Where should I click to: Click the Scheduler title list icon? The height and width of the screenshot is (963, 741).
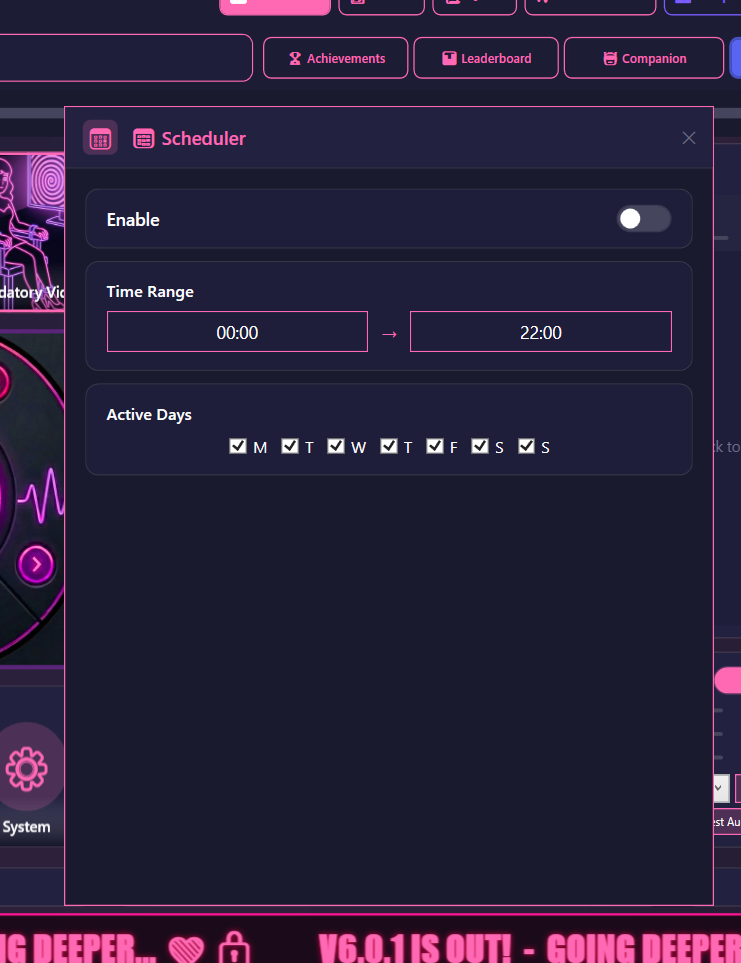pyautogui.click(x=144, y=139)
